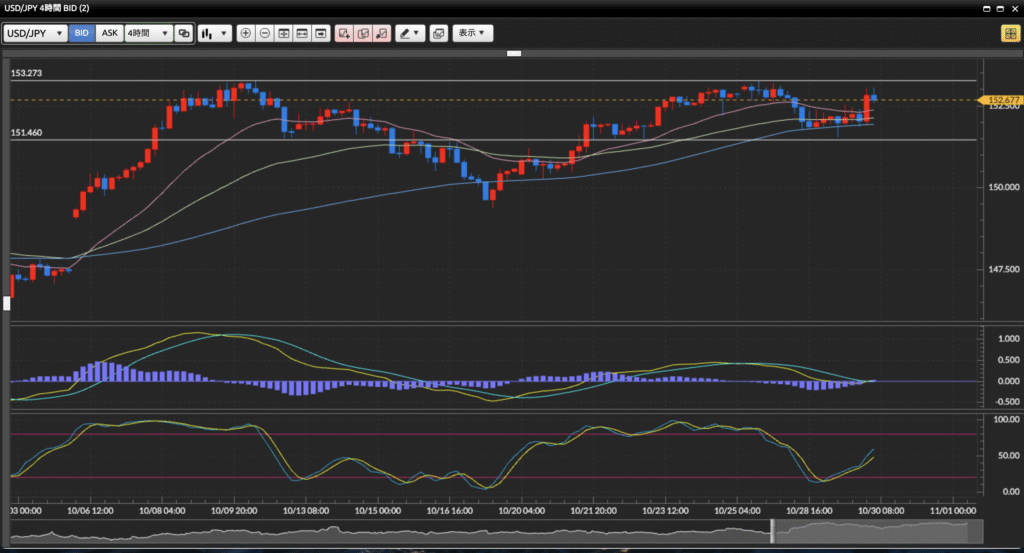
Task: Click the chart snapshot icon before 表示
Action: [x=438, y=33]
